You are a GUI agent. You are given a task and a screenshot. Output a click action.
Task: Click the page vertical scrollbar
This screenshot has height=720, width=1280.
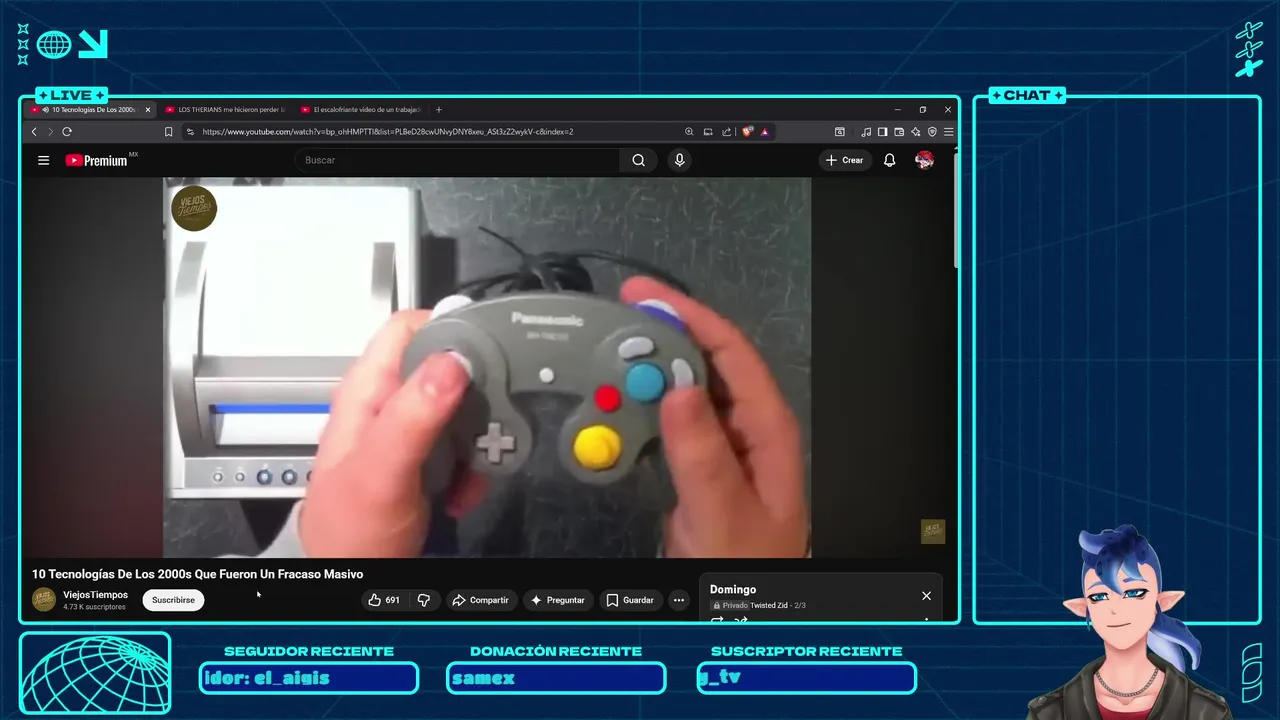[x=956, y=210]
